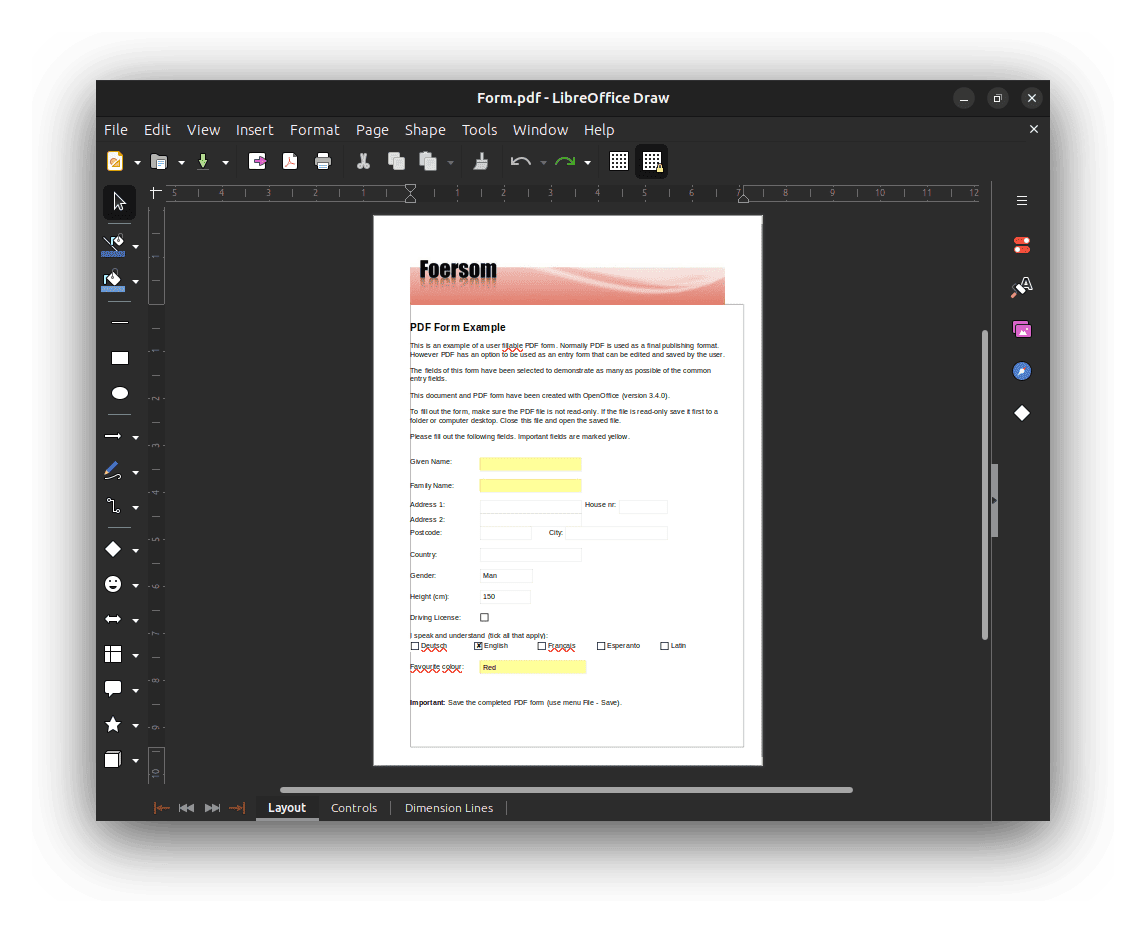Select the Rectangle tool

pos(120,358)
